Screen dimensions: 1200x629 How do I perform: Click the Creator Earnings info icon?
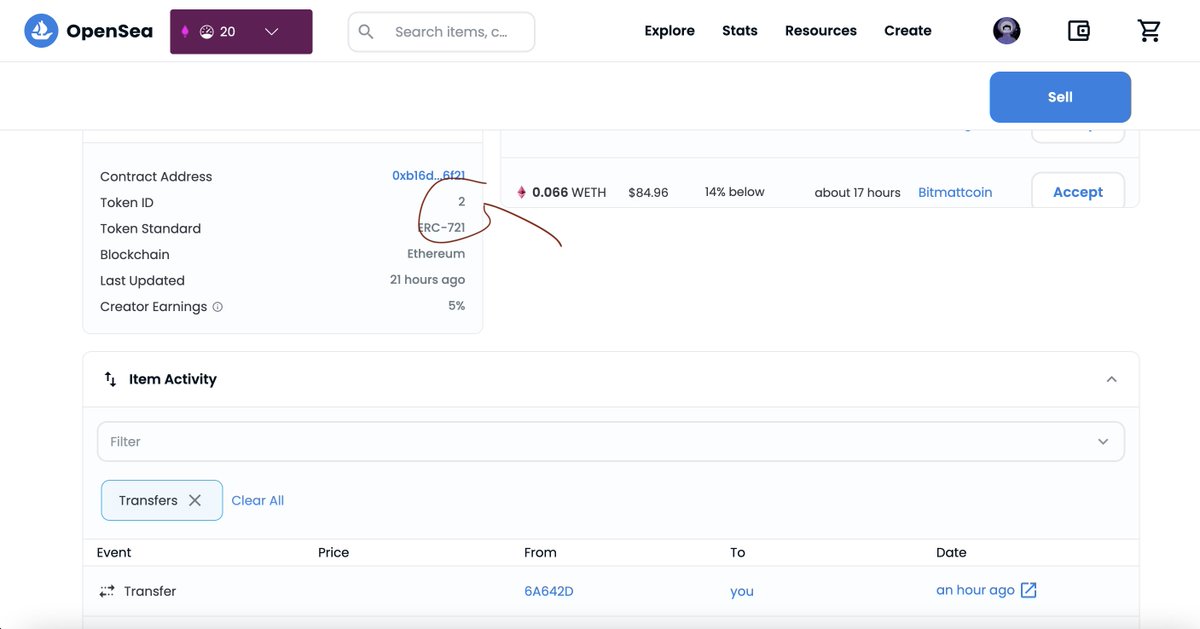click(x=218, y=307)
